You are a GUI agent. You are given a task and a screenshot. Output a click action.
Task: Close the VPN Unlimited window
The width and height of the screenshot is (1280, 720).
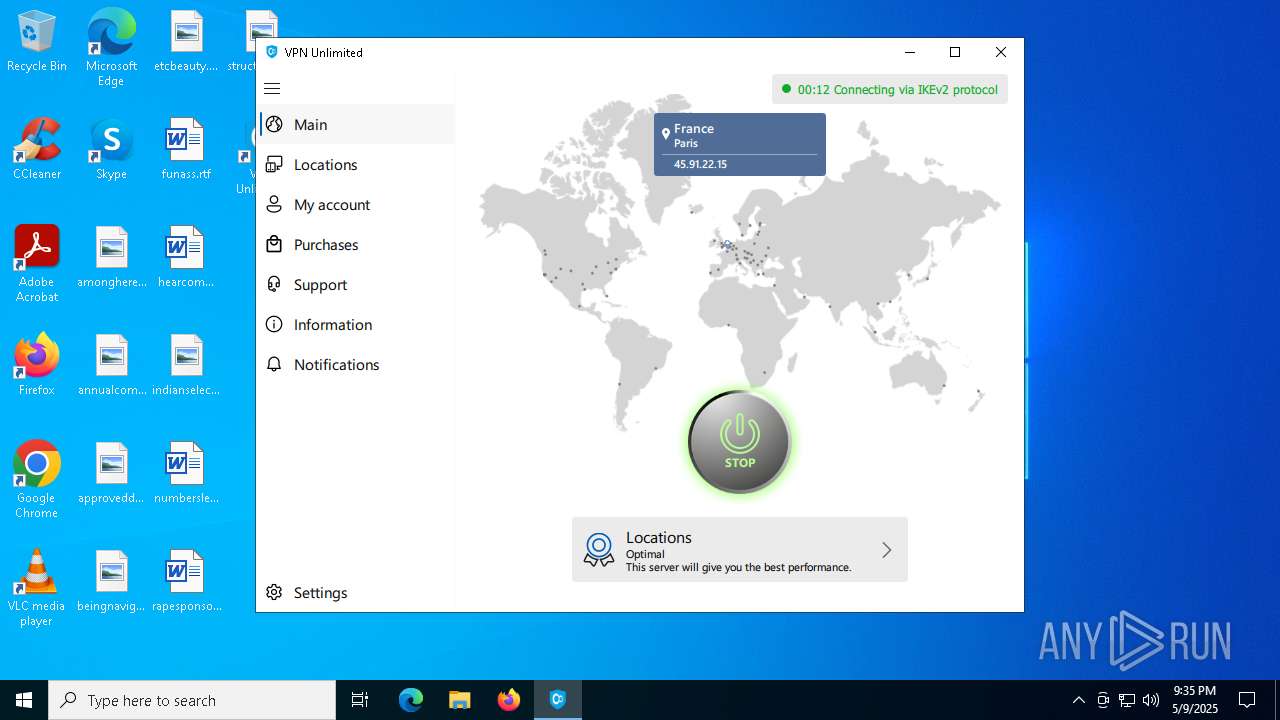1001,52
